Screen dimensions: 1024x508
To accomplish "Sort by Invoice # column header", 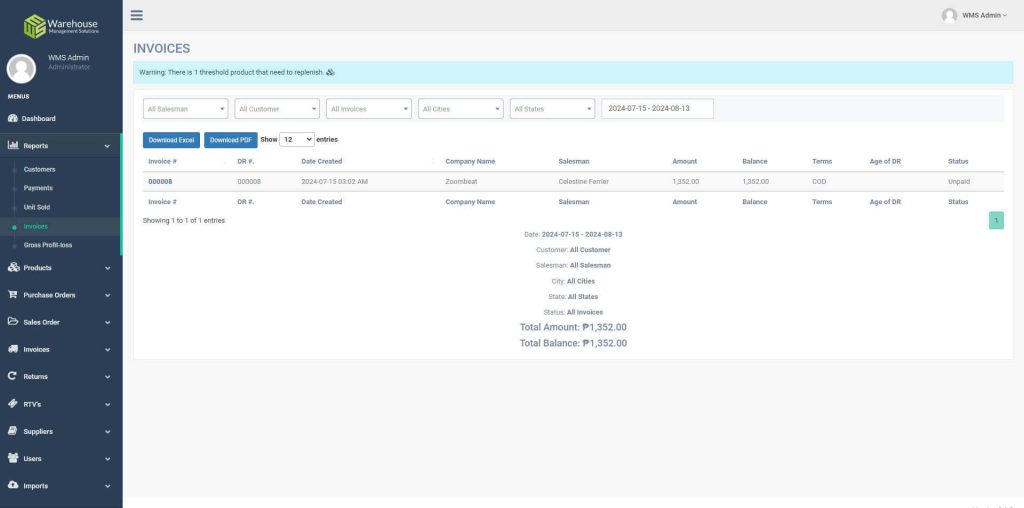I will click(163, 161).
